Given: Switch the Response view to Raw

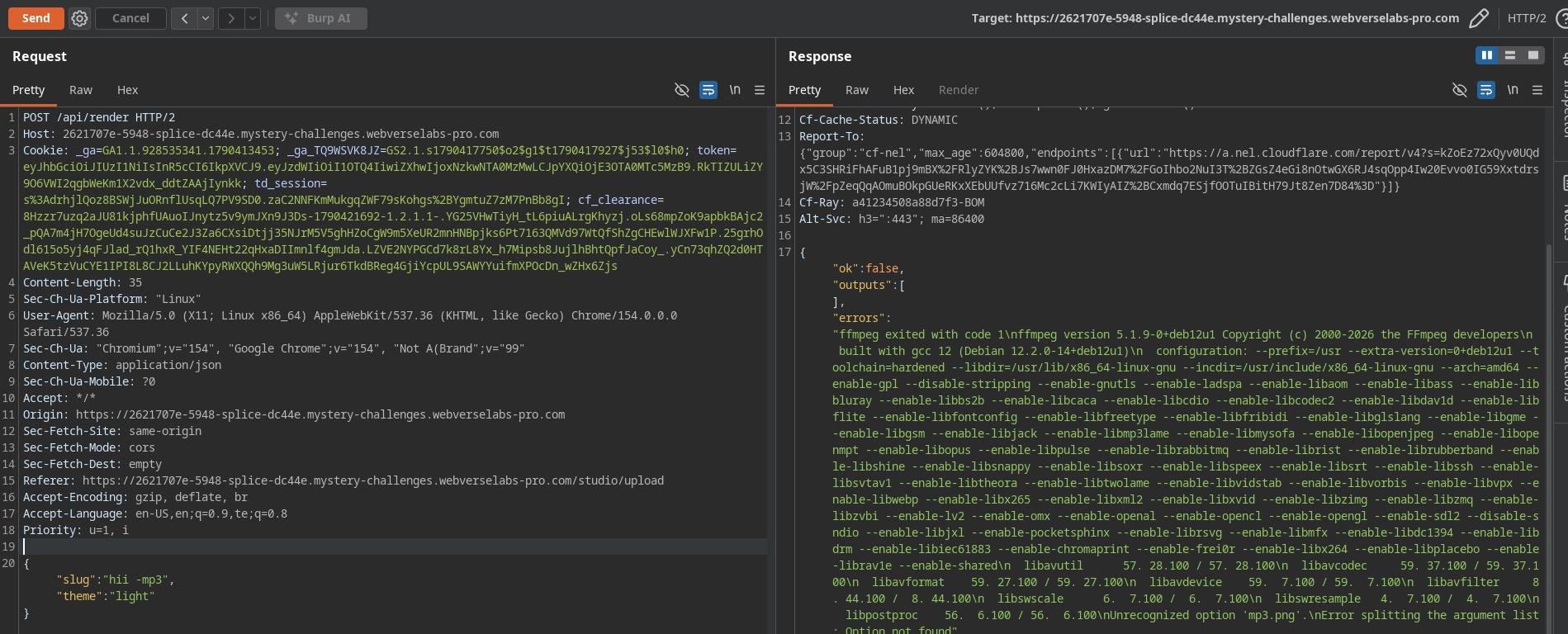Looking at the screenshot, I should point(857,90).
